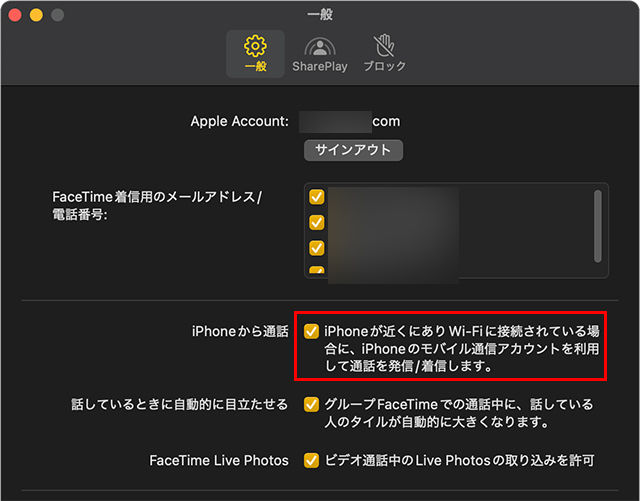Click the iPhoneから通話 label text
Viewport: 640px width, 501px height.
pyautogui.click(x=240, y=331)
